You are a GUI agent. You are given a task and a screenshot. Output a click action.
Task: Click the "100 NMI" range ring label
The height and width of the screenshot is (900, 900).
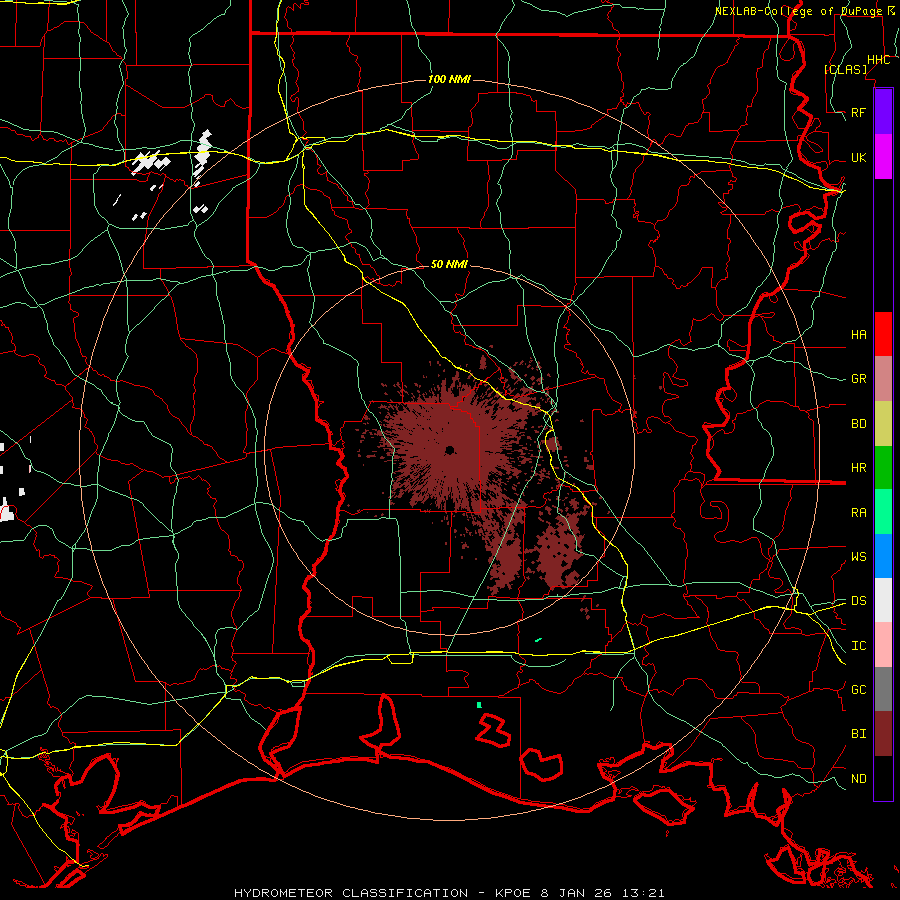pos(449,79)
